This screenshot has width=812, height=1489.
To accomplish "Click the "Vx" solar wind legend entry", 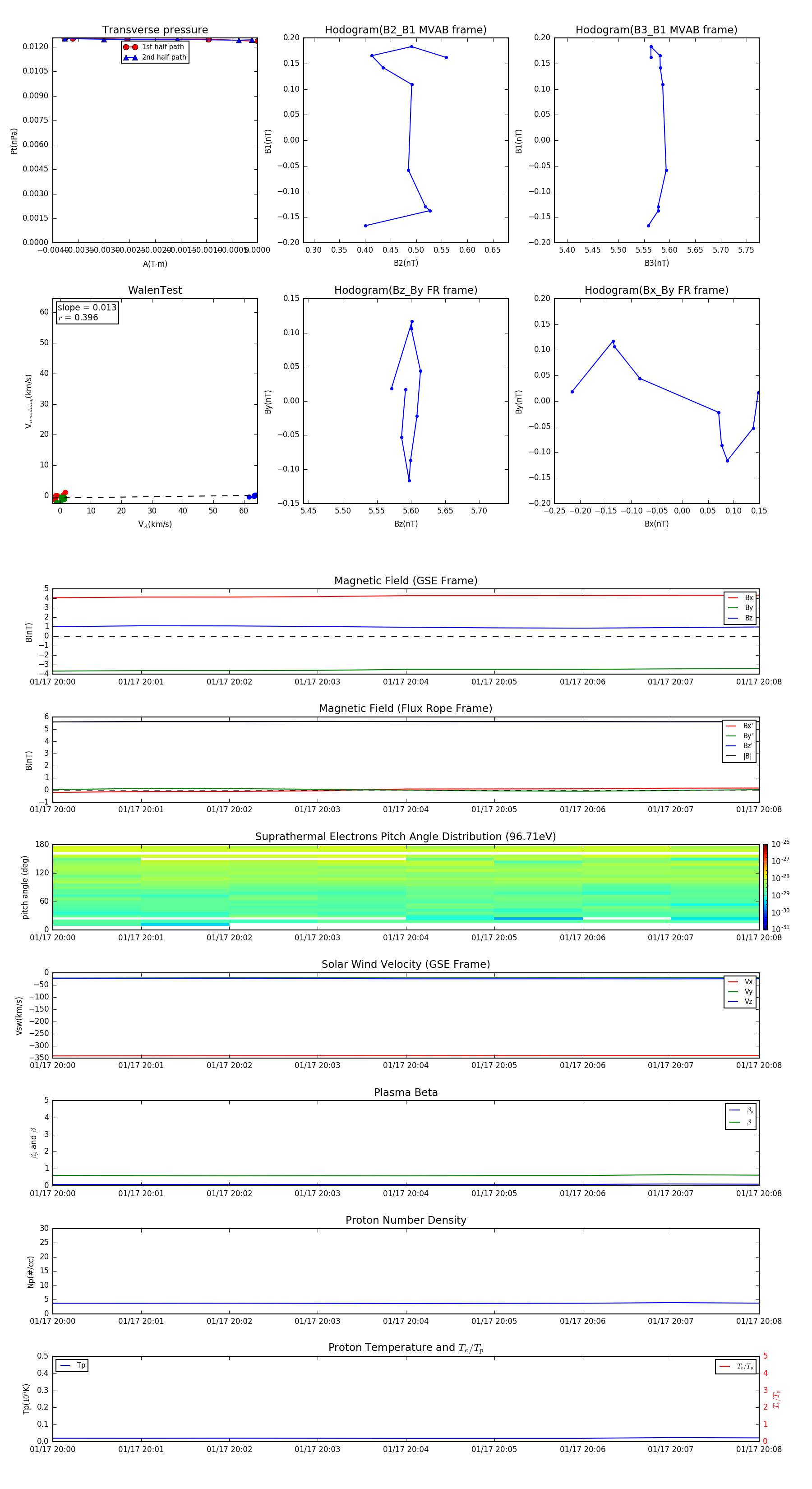I will 740,982.
